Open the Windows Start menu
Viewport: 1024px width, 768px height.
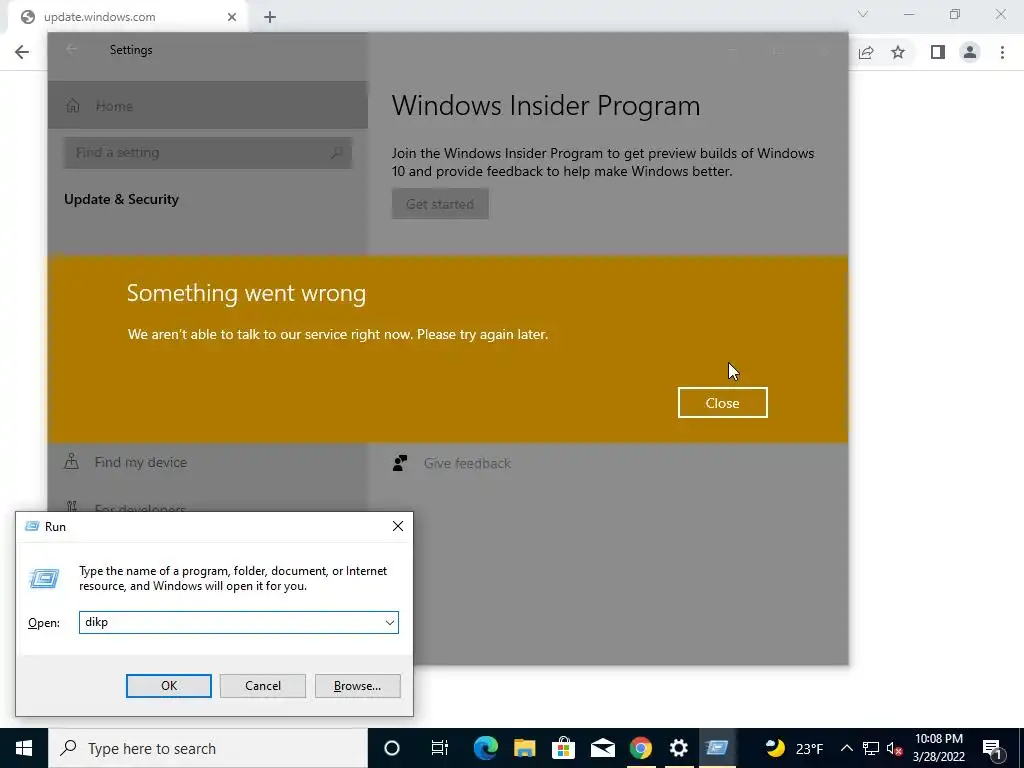[x=24, y=748]
